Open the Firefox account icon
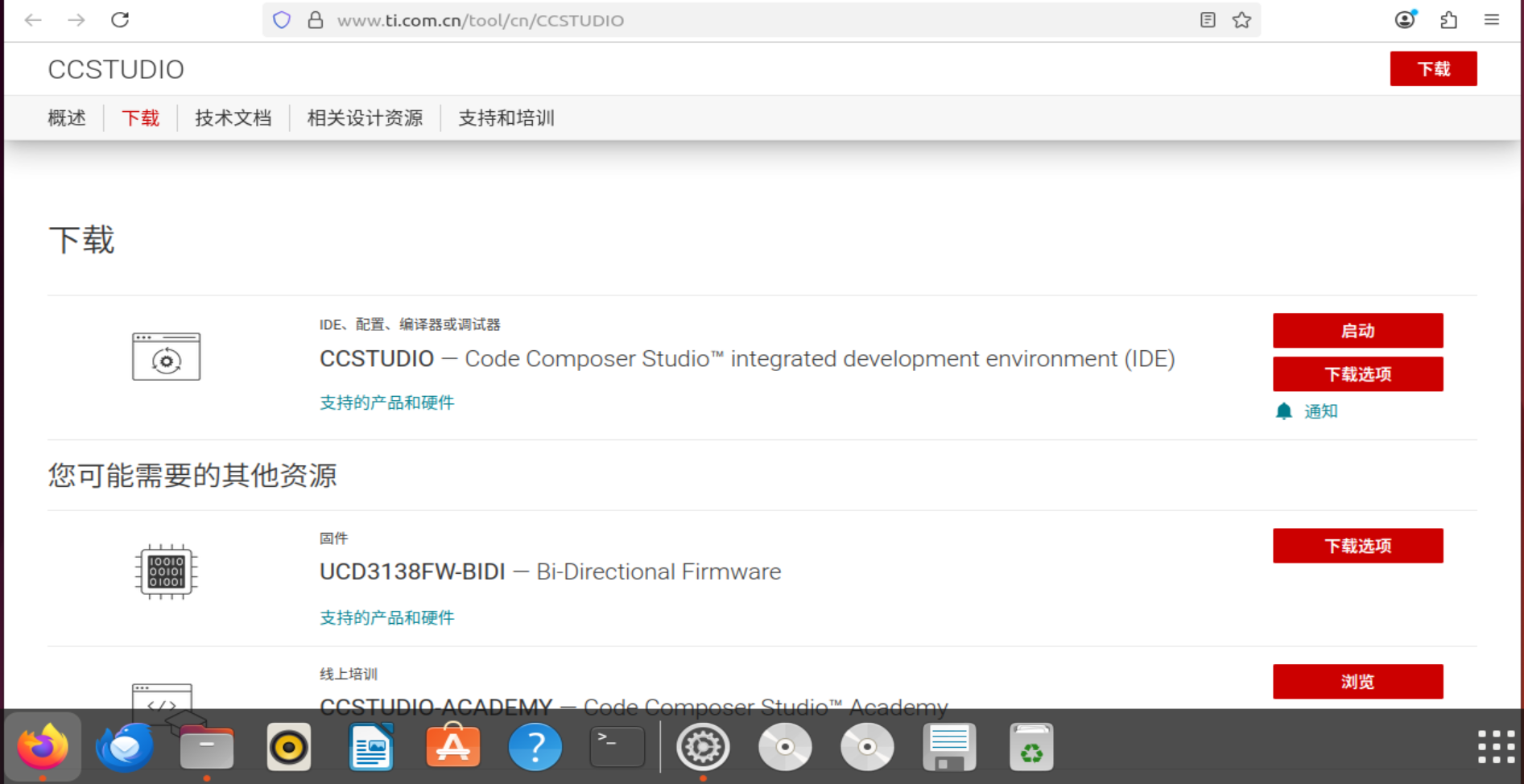The height and width of the screenshot is (784, 1524). pos(1406,20)
